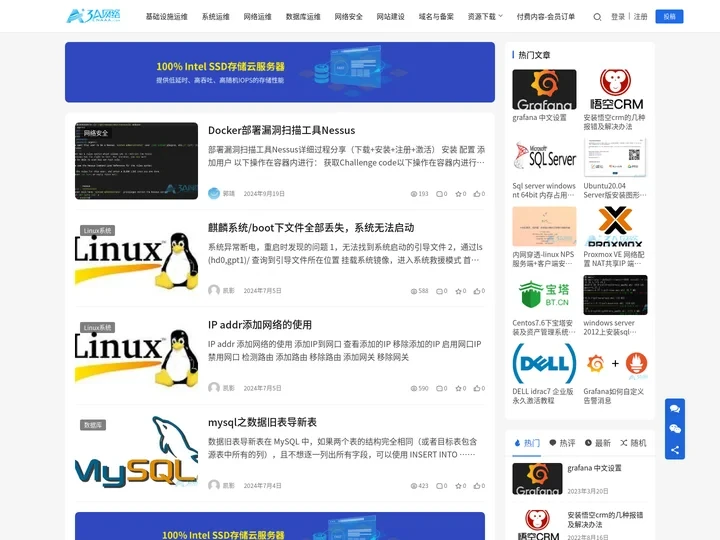The image size is (720, 540).
Task: Click author avatar of Docker Nessus article
Action: tap(214, 193)
